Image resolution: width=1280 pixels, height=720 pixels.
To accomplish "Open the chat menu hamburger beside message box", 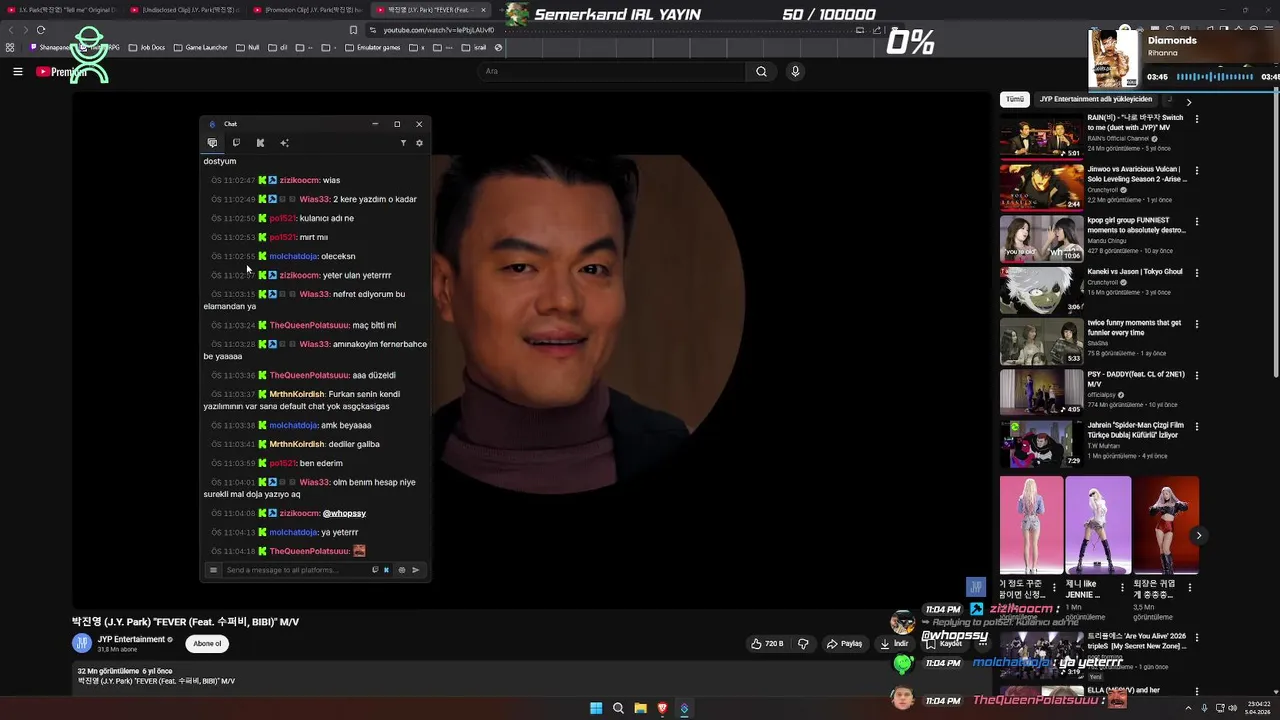I will [213, 570].
